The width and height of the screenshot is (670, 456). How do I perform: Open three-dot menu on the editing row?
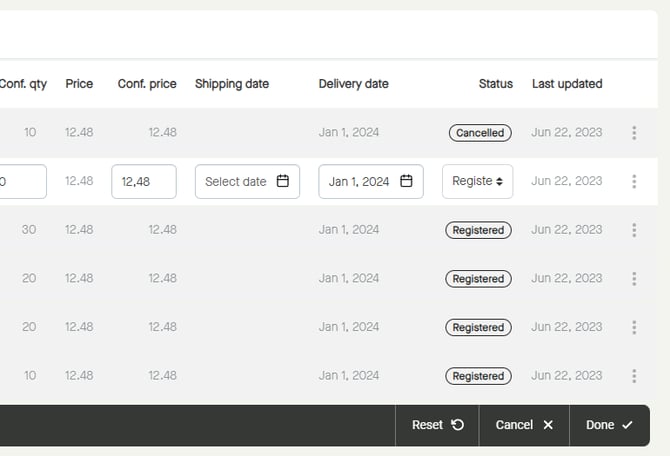(x=634, y=181)
